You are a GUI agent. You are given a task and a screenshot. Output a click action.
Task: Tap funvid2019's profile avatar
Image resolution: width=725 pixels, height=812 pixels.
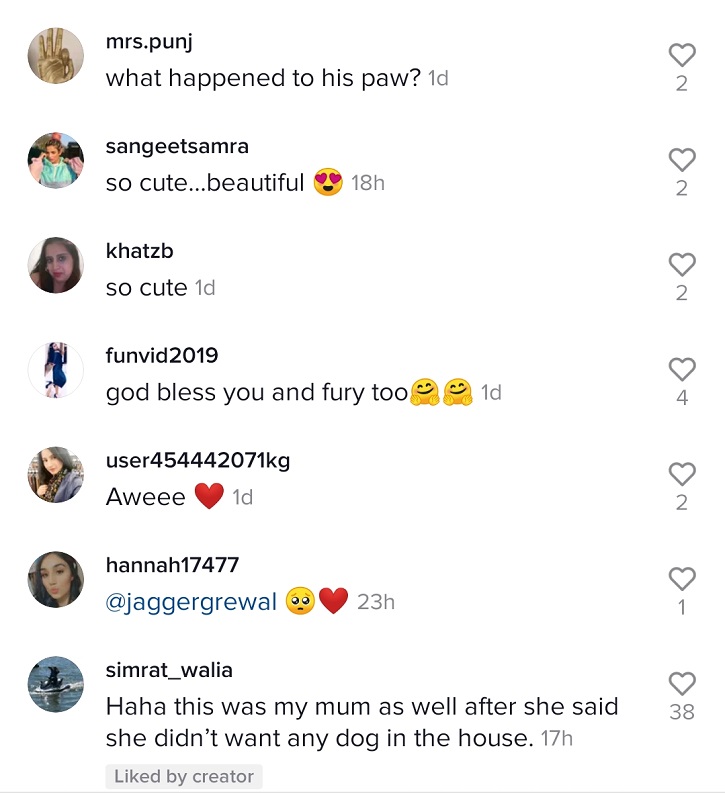56,370
